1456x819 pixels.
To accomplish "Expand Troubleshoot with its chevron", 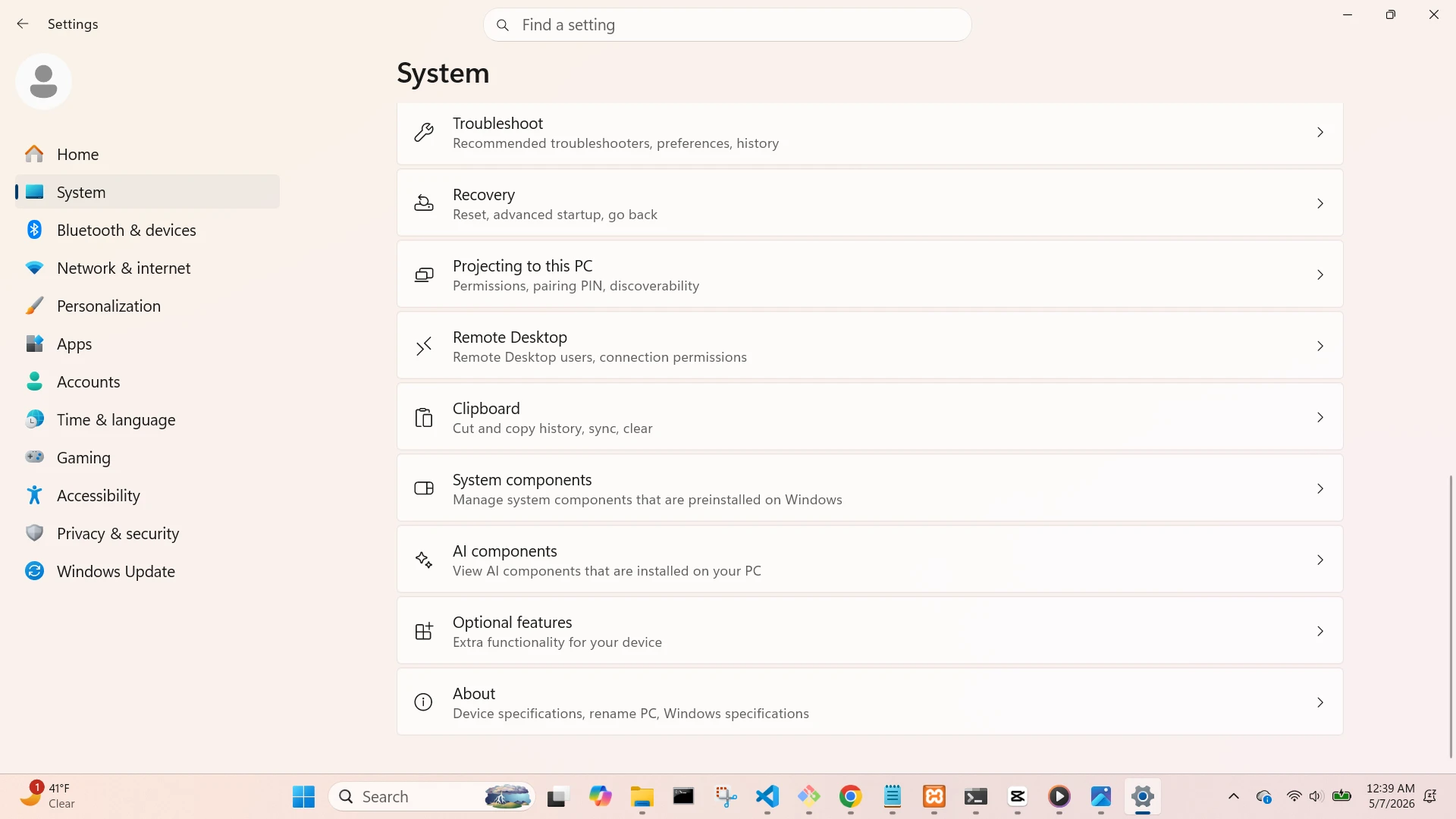I will [1320, 133].
